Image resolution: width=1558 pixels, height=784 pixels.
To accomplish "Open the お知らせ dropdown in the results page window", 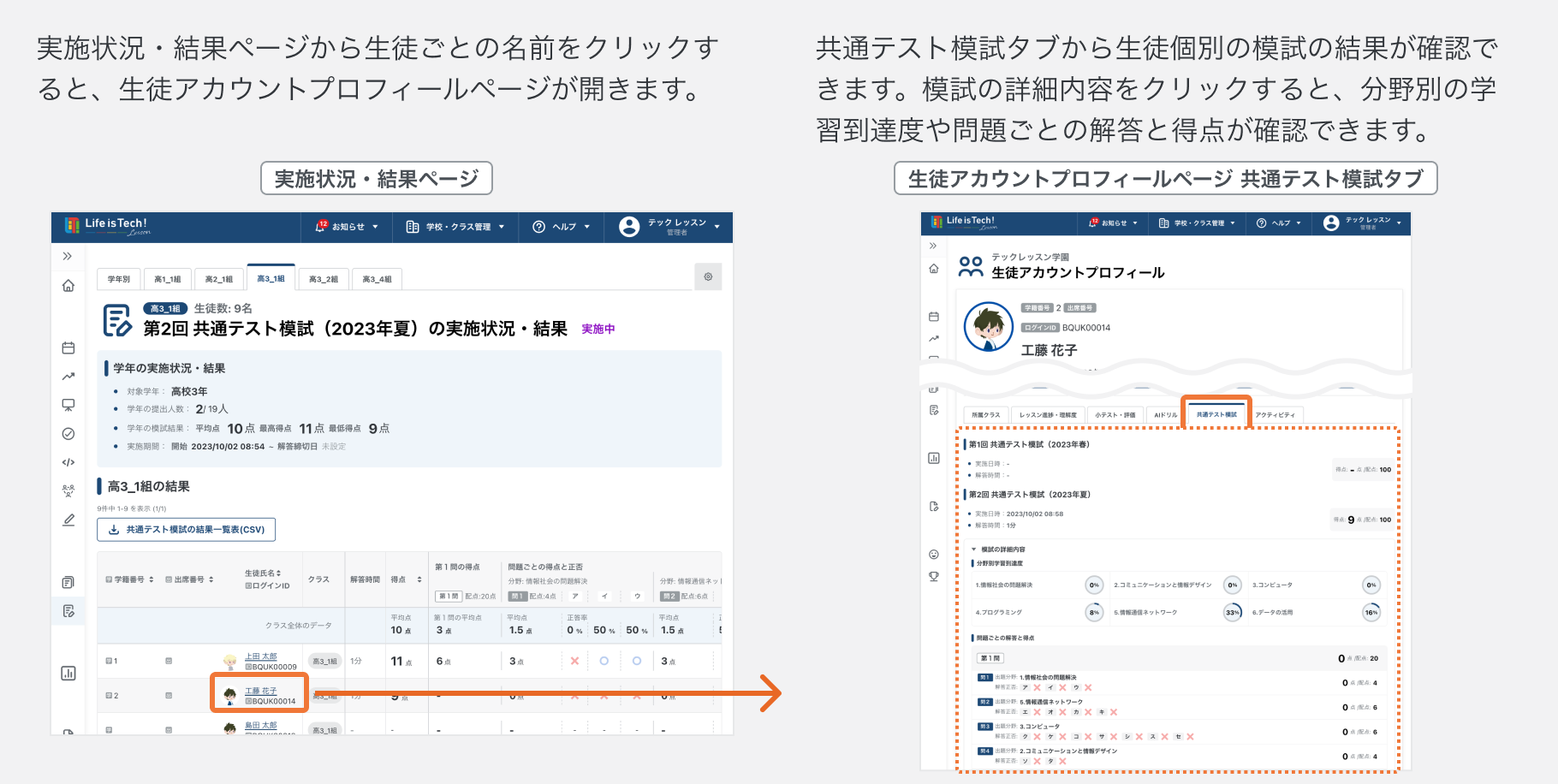I will tap(347, 227).
